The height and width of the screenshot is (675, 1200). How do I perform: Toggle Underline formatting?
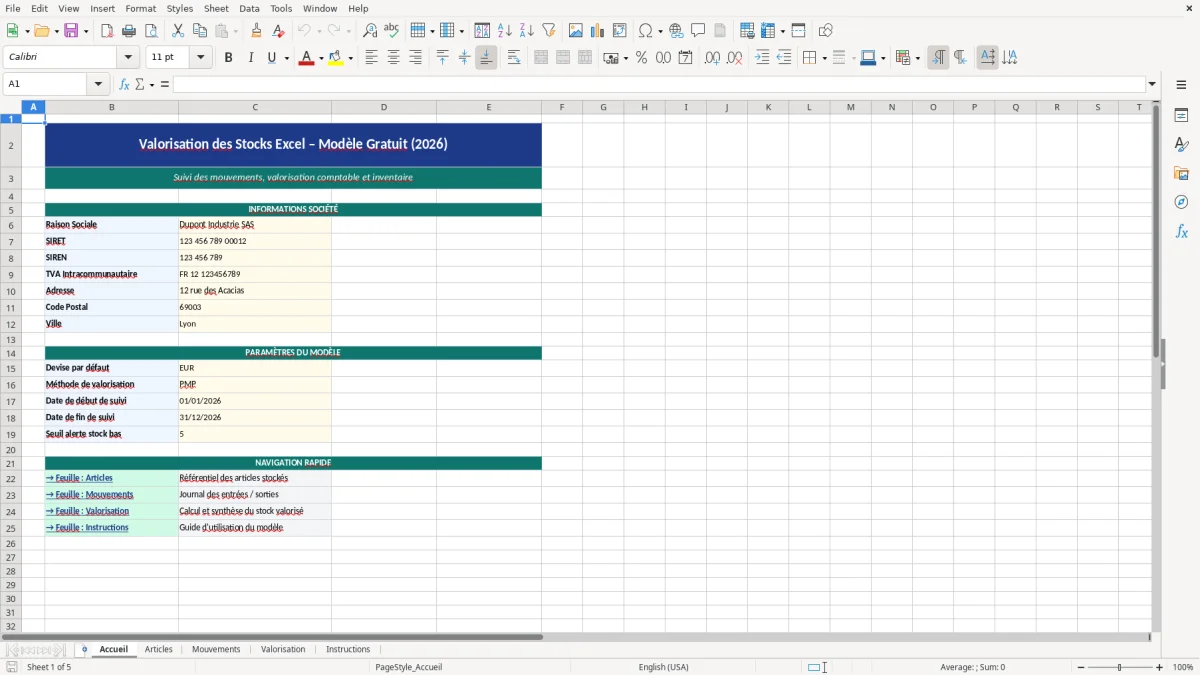pos(272,58)
